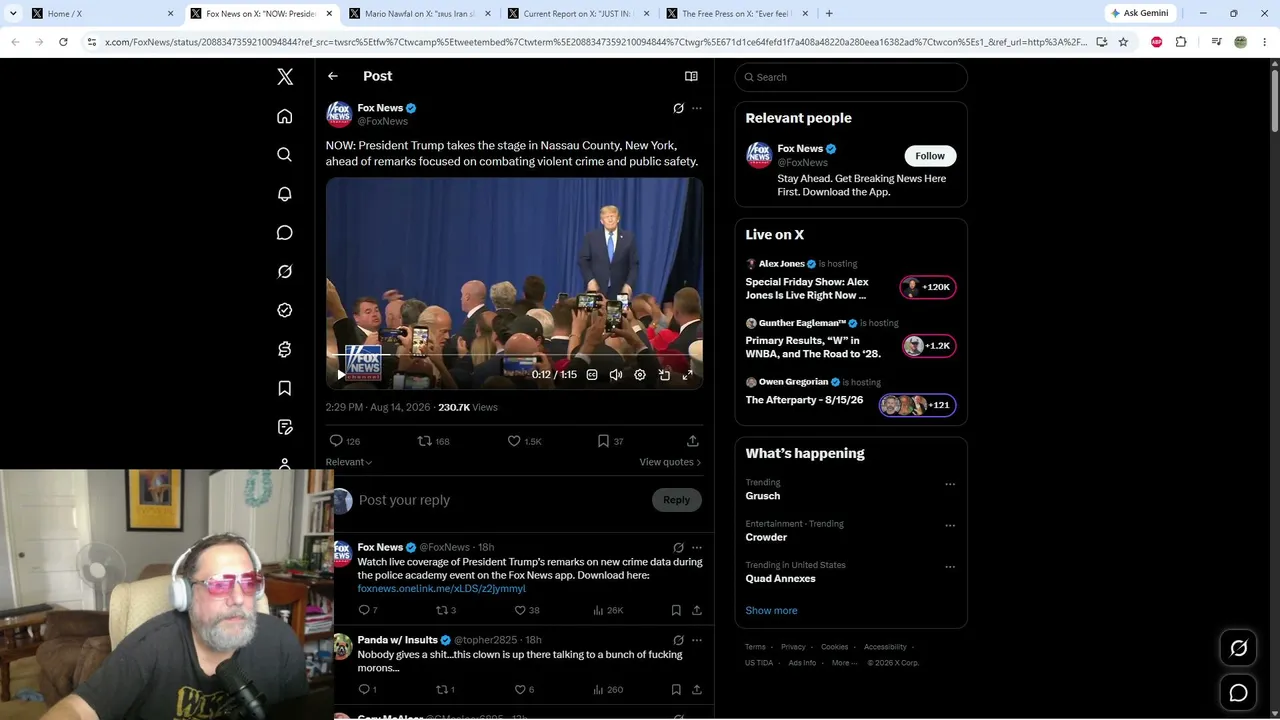Click the Post your reply field
This screenshot has width=1280, height=720.
pos(500,500)
